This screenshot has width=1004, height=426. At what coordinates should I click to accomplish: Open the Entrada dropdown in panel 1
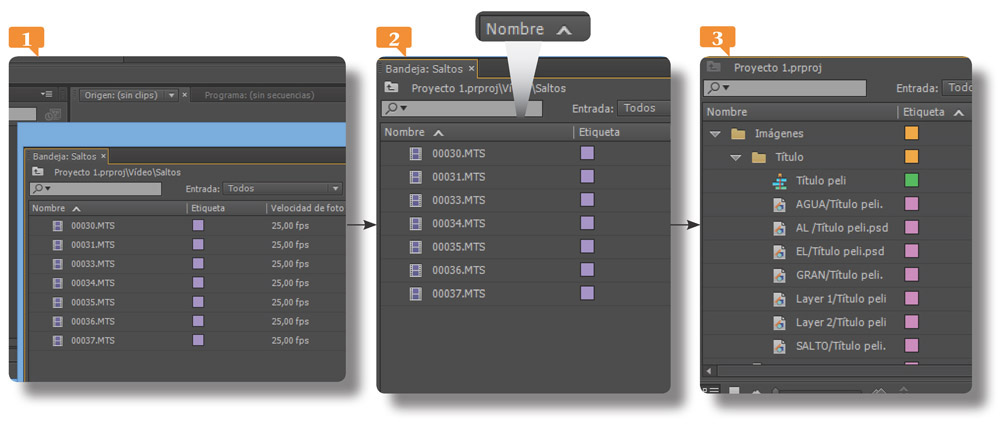283,188
